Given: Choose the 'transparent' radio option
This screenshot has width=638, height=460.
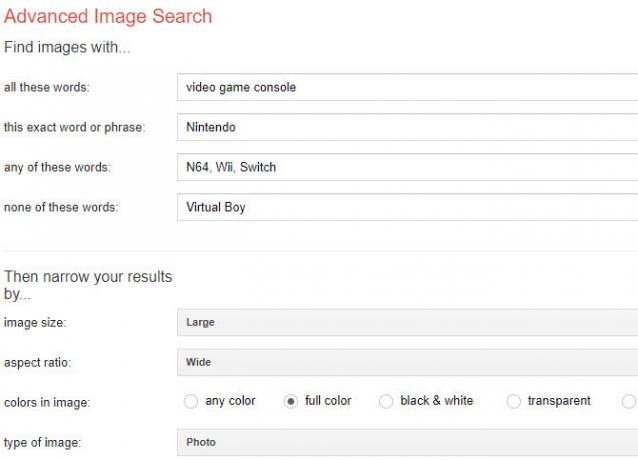Looking at the screenshot, I should coord(513,401).
